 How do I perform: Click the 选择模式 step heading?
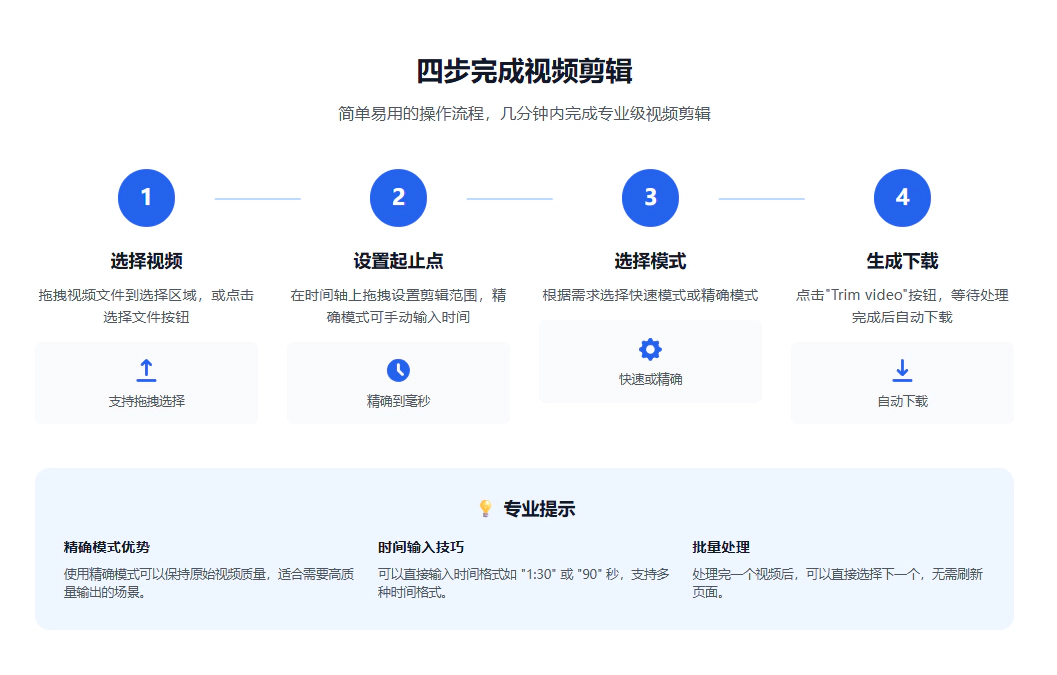click(x=650, y=261)
